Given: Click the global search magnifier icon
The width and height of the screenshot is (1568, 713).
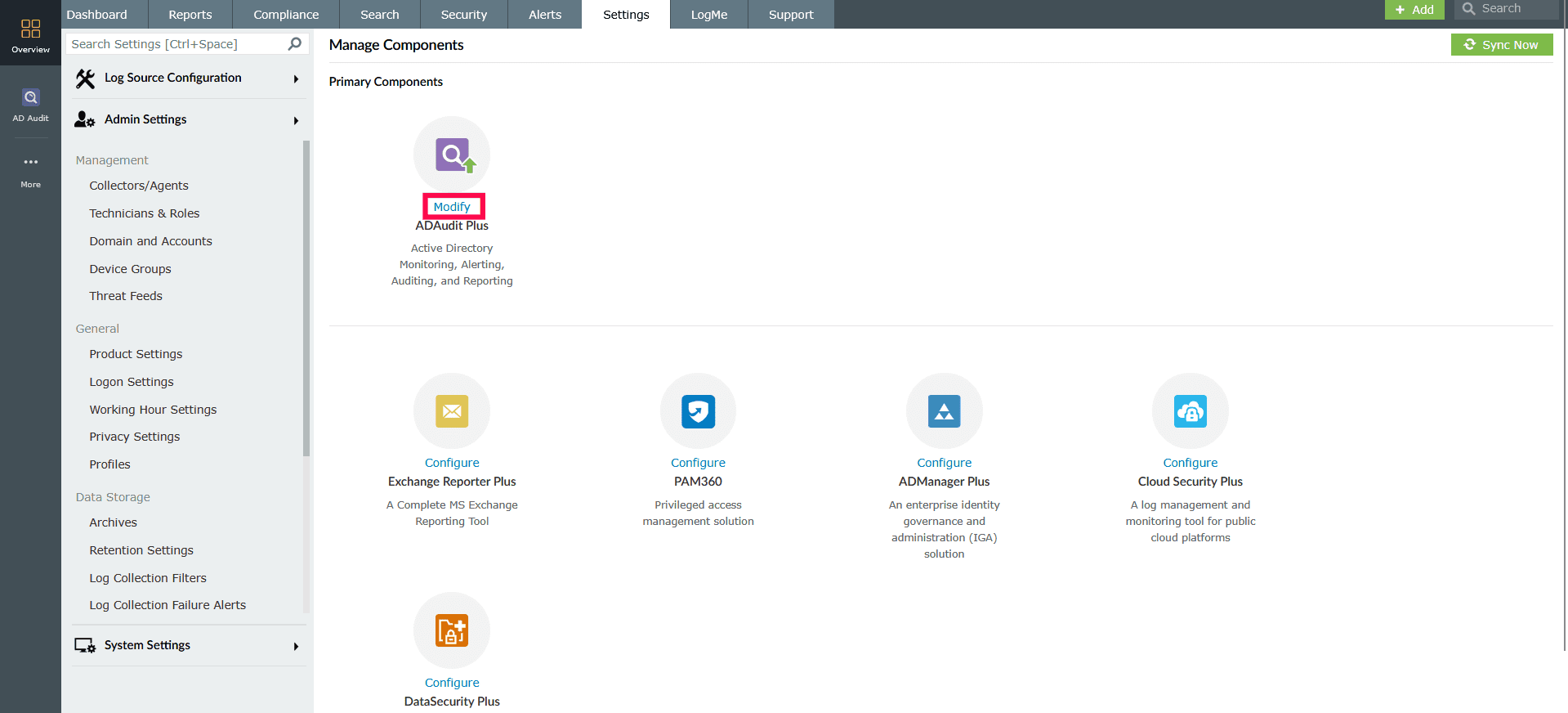Looking at the screenshot, I should point(1468,9).
